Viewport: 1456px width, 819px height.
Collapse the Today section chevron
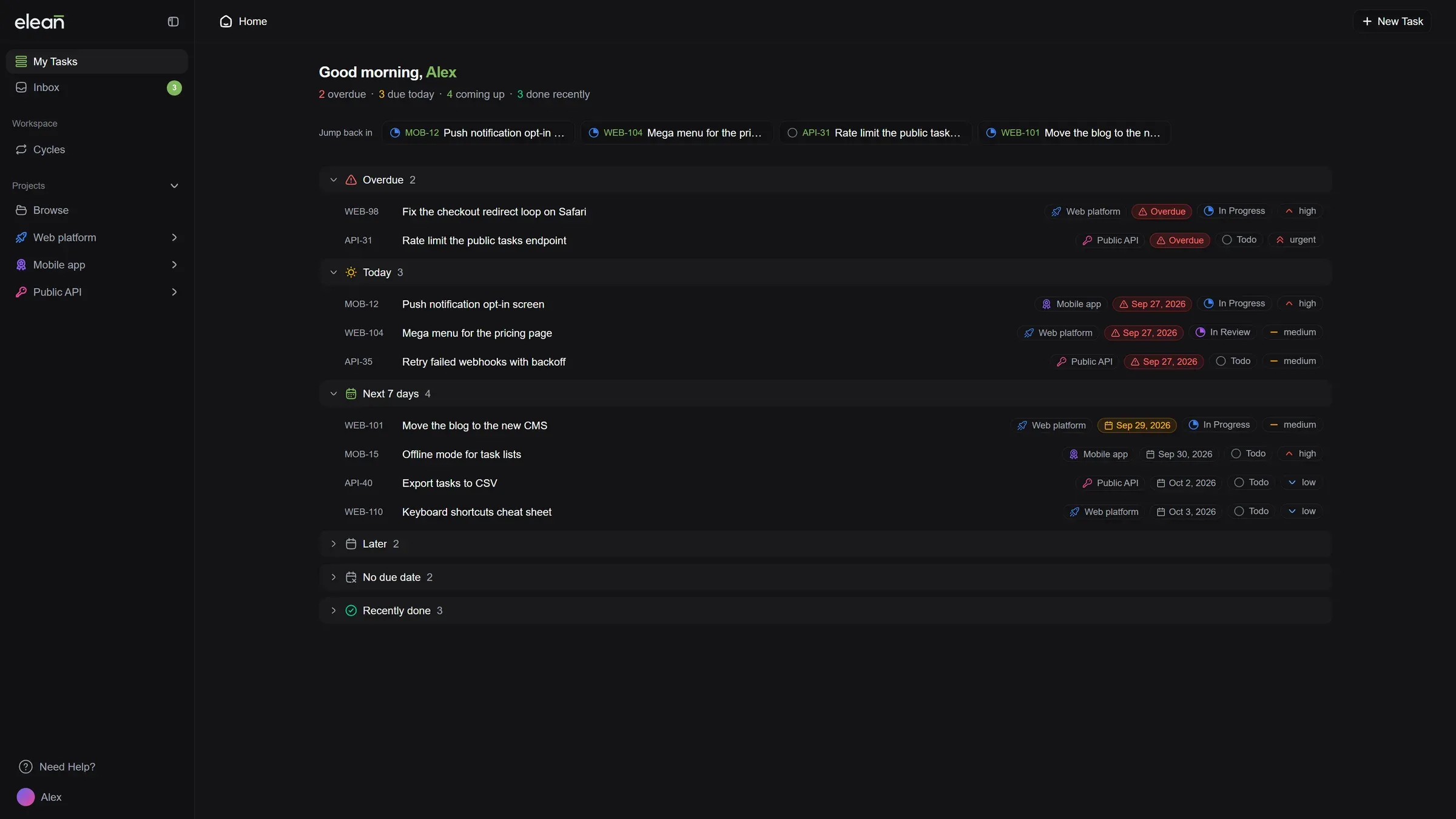click(333, 272)
